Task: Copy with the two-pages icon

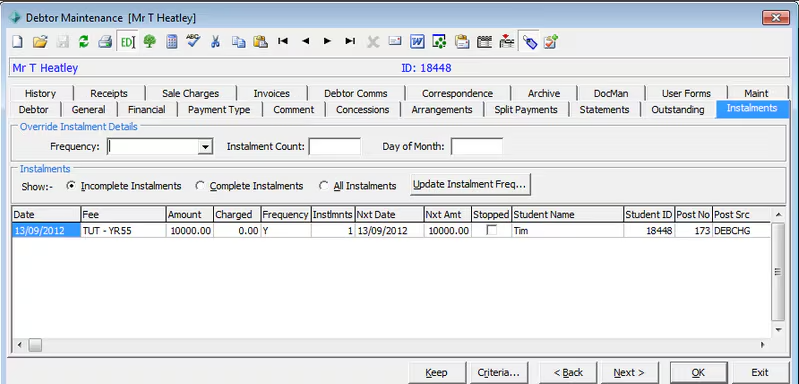Action: 238,42
